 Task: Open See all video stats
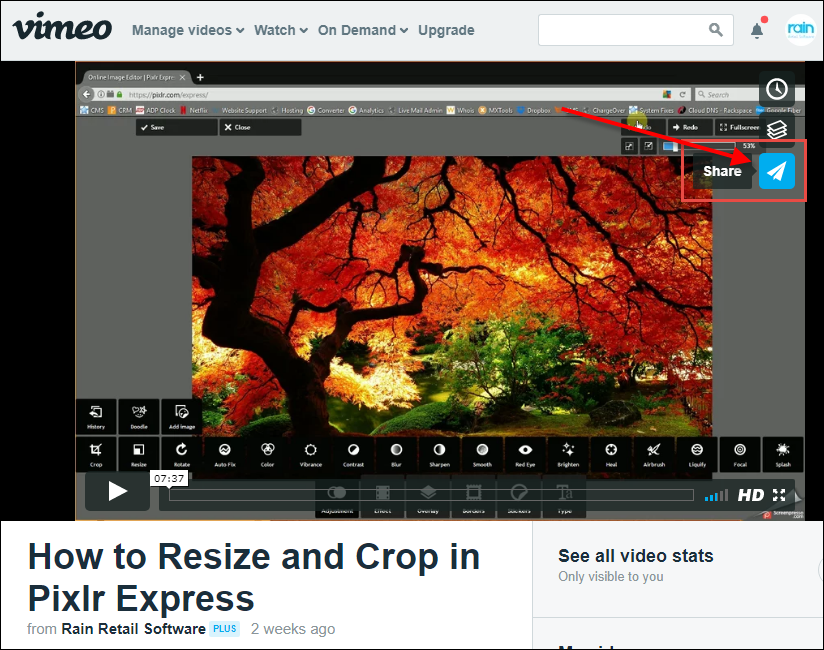tap(635, 556)
